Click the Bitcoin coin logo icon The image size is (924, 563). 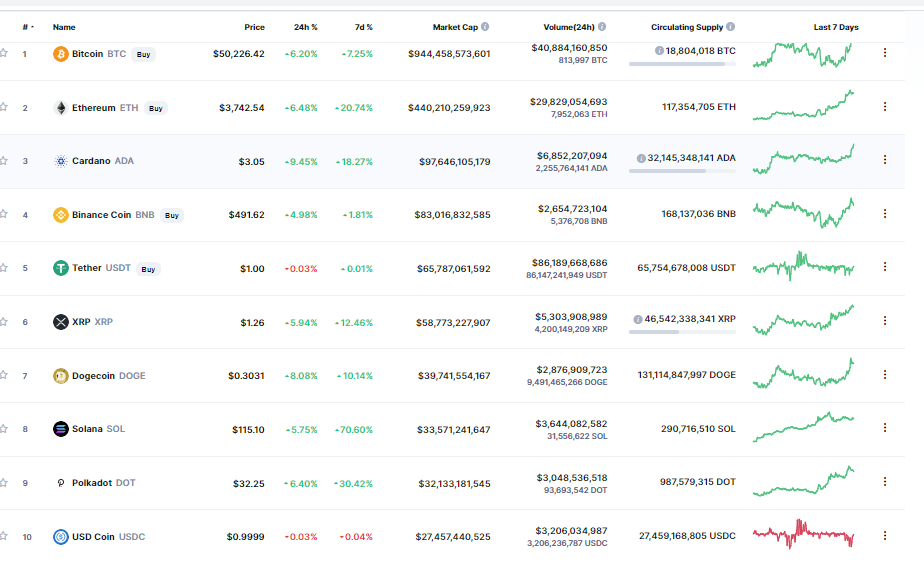[x=61, y=54]
